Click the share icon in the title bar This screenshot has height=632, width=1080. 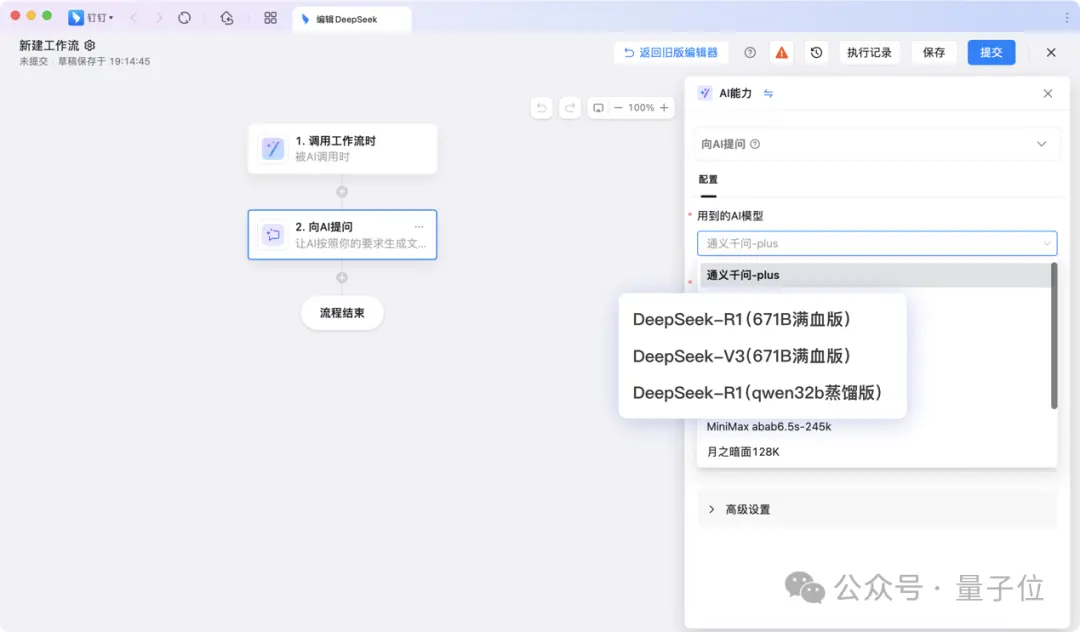click(x=226, y=17)
